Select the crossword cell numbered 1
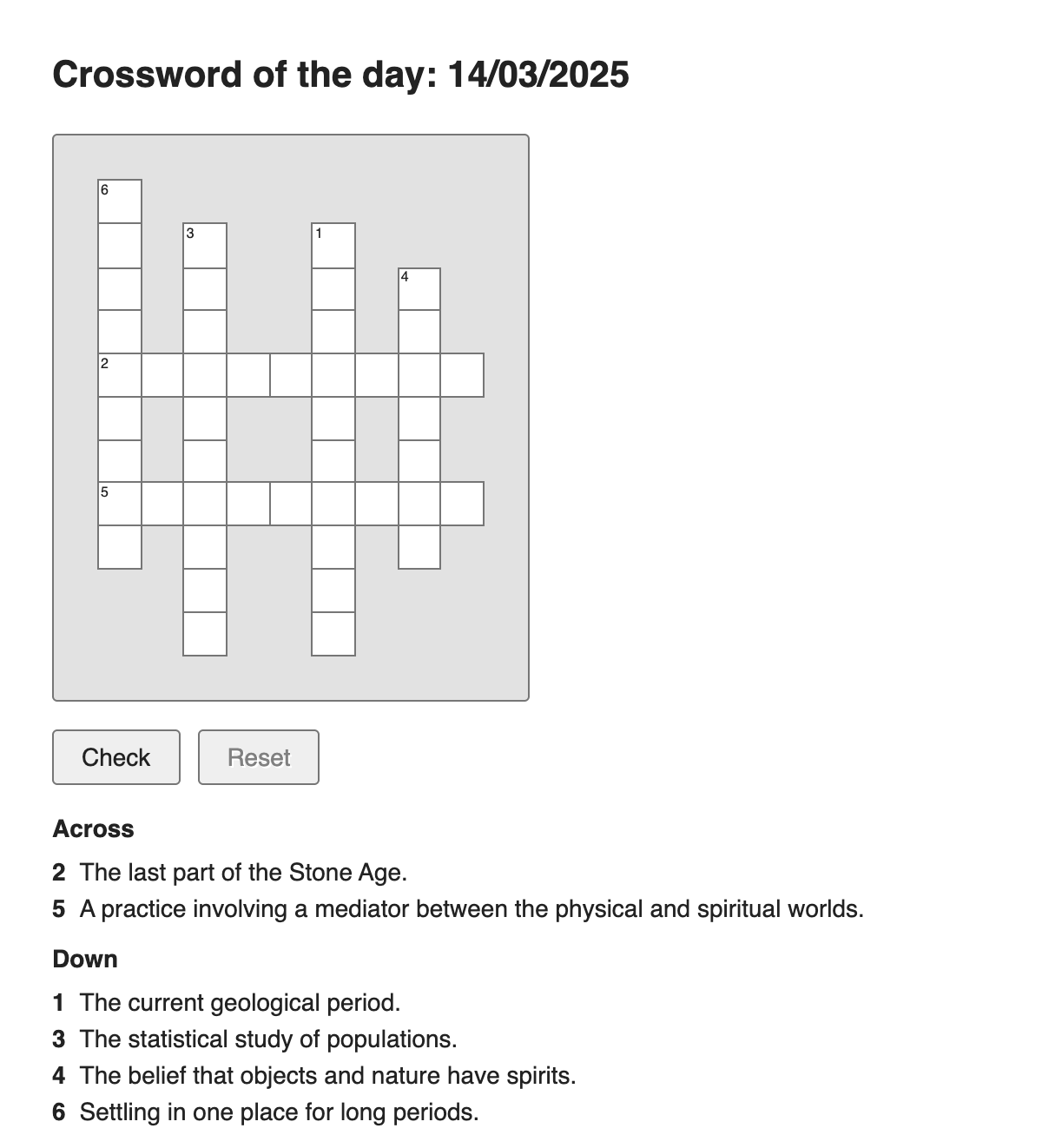 click(x=333, y=245)
